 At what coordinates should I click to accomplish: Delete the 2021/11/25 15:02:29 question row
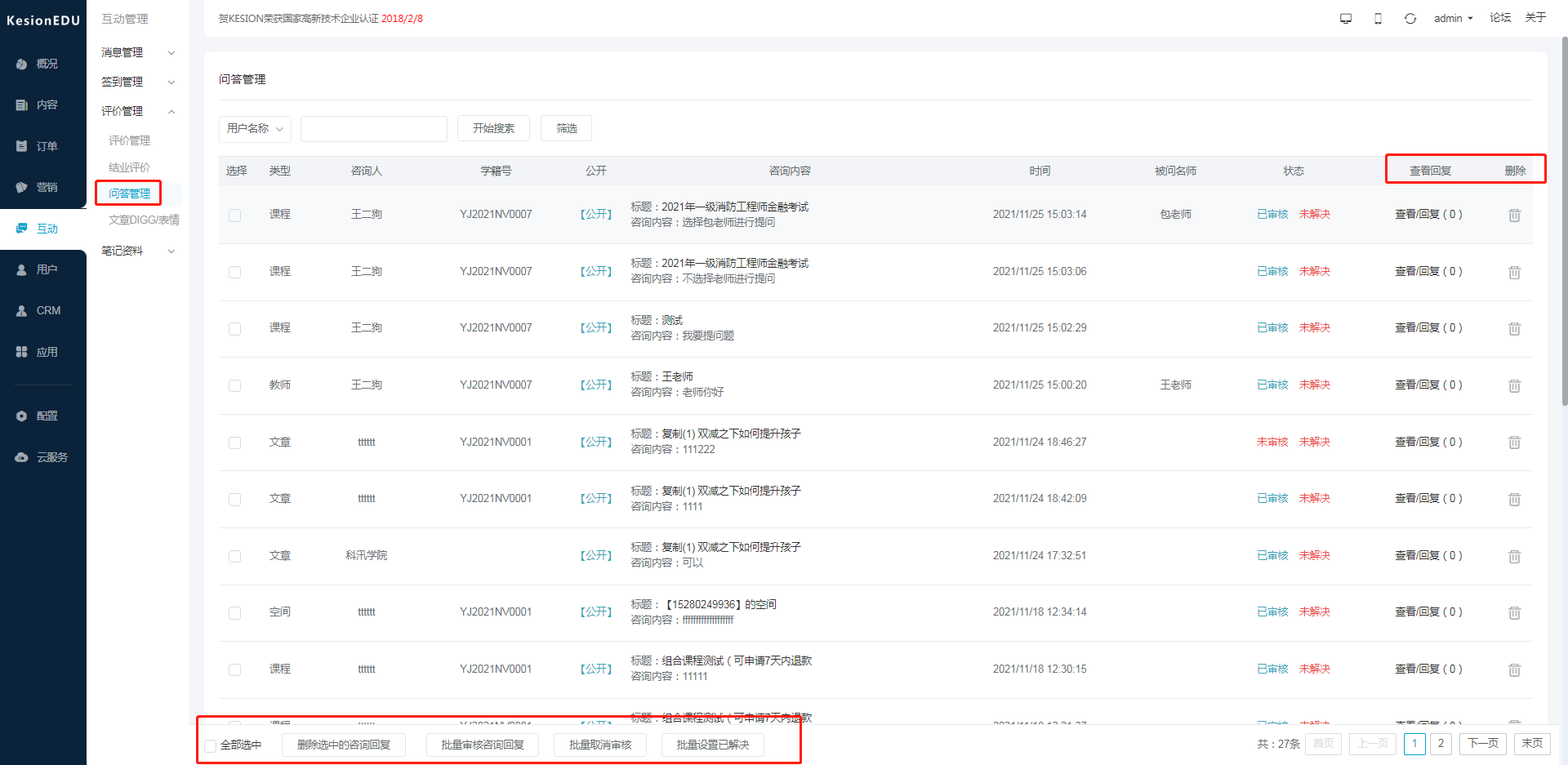1514,328
